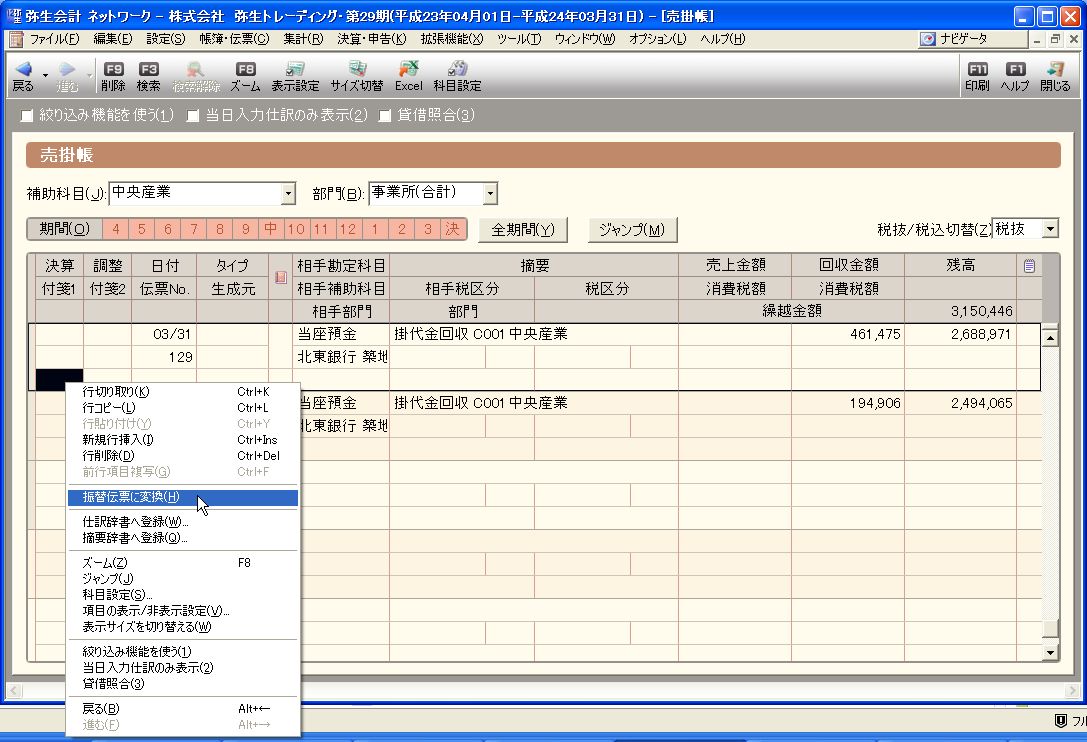This screenshot has height=742, width=1087.
Task: Click the table vertical scrollbar up arrow
Action: click(1050, 338)
